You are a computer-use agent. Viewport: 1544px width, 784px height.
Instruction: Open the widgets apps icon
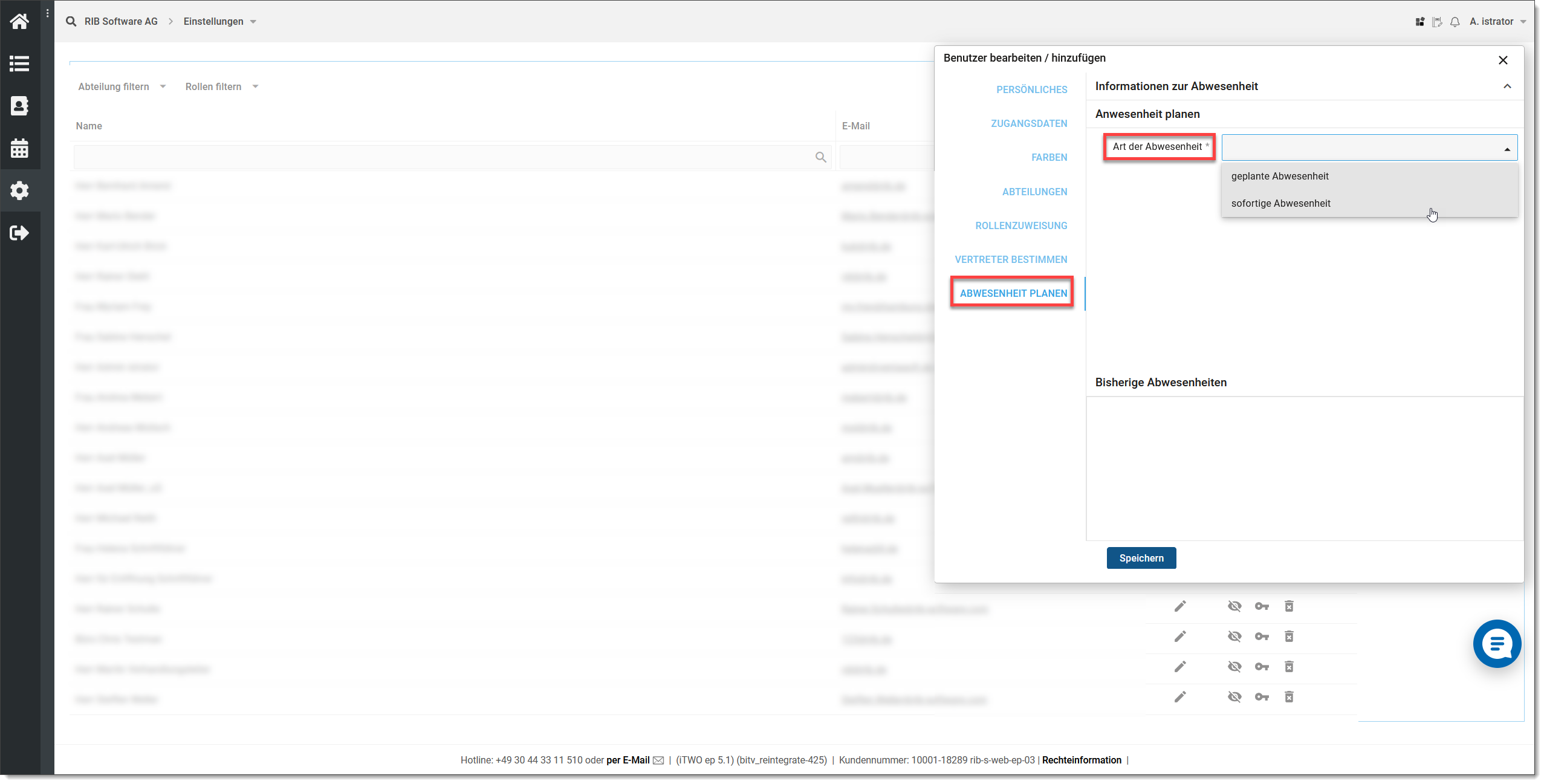pyautogui.click(x=1420, y=22)
